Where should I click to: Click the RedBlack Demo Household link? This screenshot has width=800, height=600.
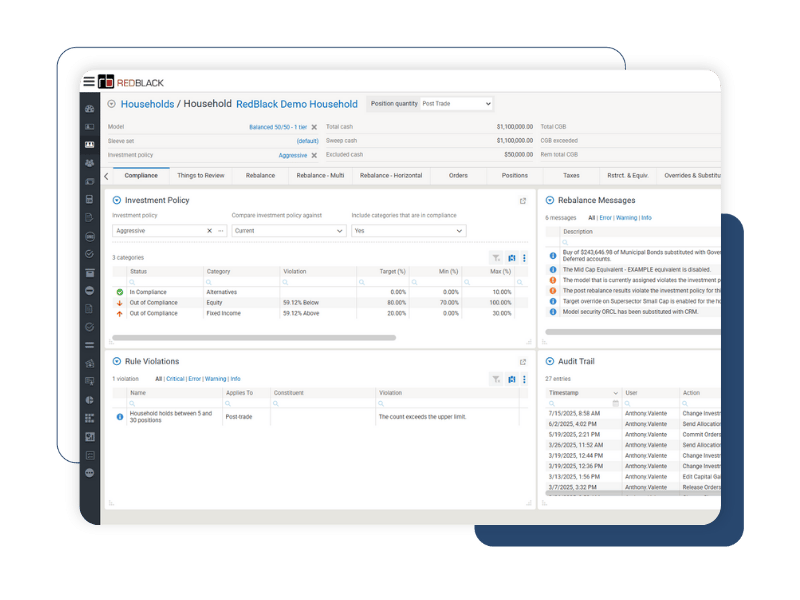click(297, 103)
